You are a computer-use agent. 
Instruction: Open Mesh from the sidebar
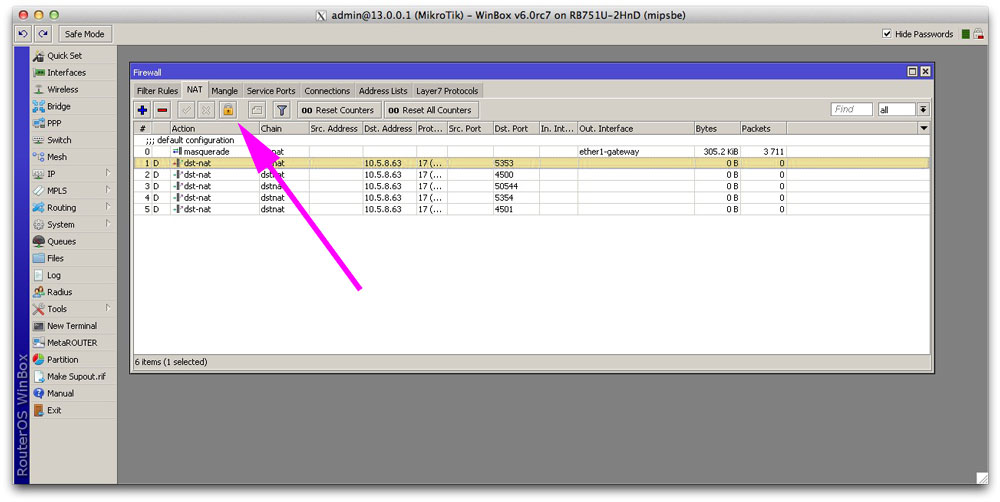point(73,157)
